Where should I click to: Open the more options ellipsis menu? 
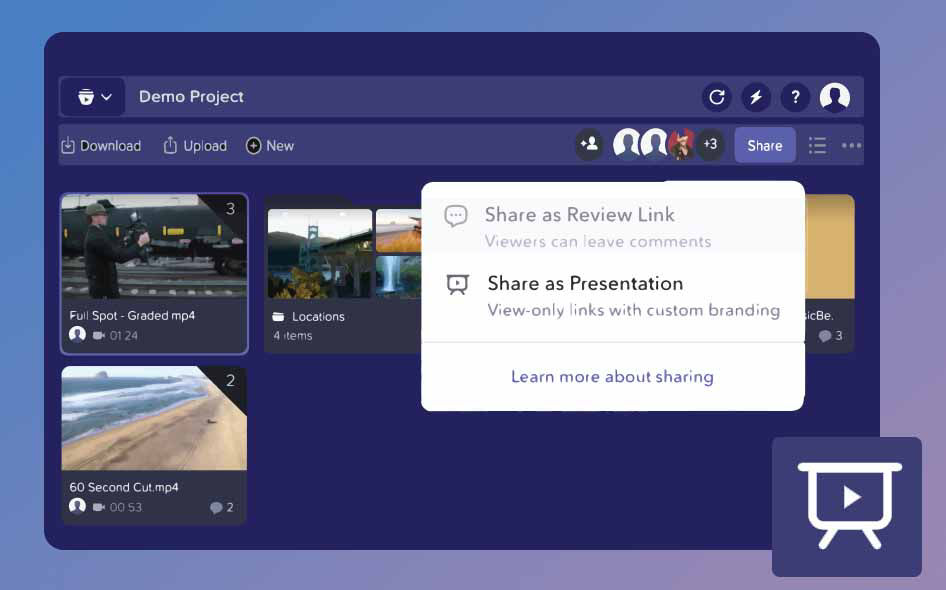(850, 145)
